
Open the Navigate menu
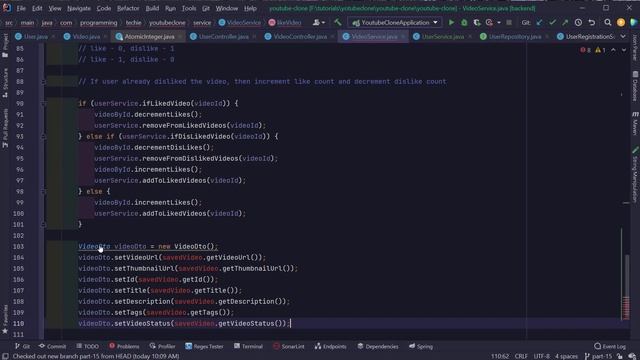(79, 8)
